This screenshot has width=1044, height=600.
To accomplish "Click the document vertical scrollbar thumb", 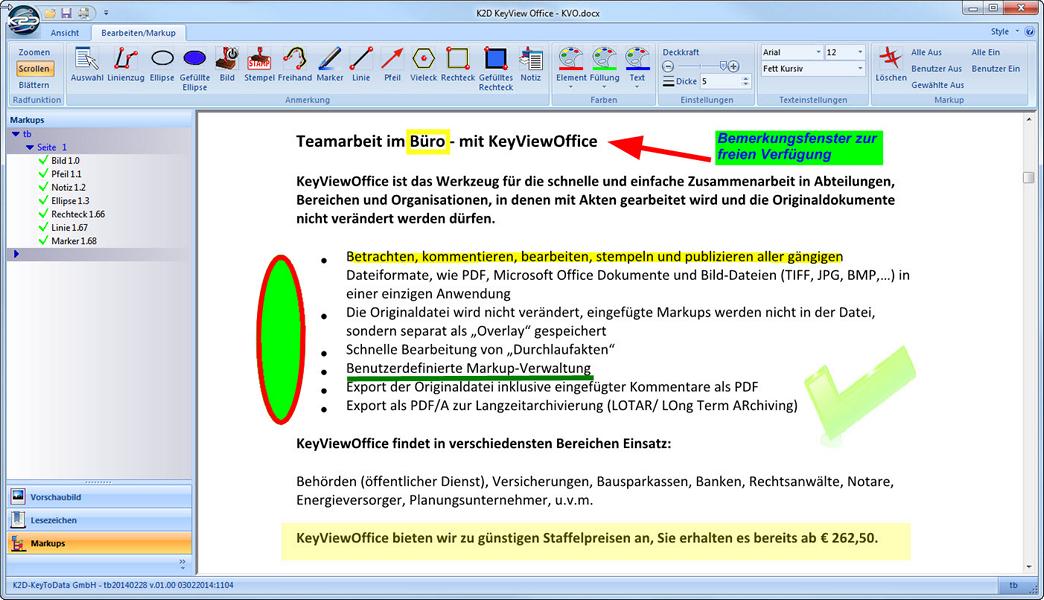I will [x=1028, y=178].
